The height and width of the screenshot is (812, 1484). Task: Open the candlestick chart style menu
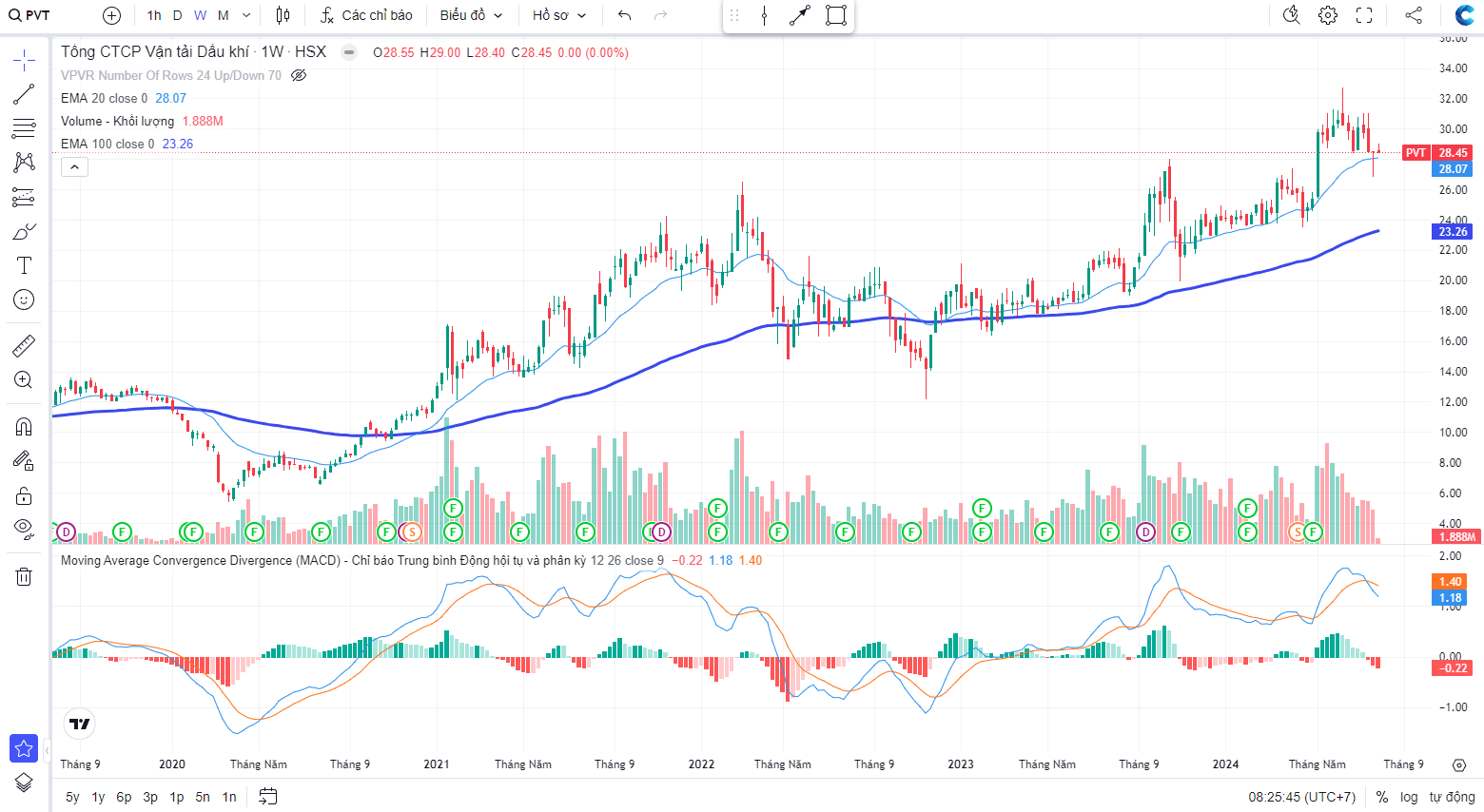click(283, 15)
